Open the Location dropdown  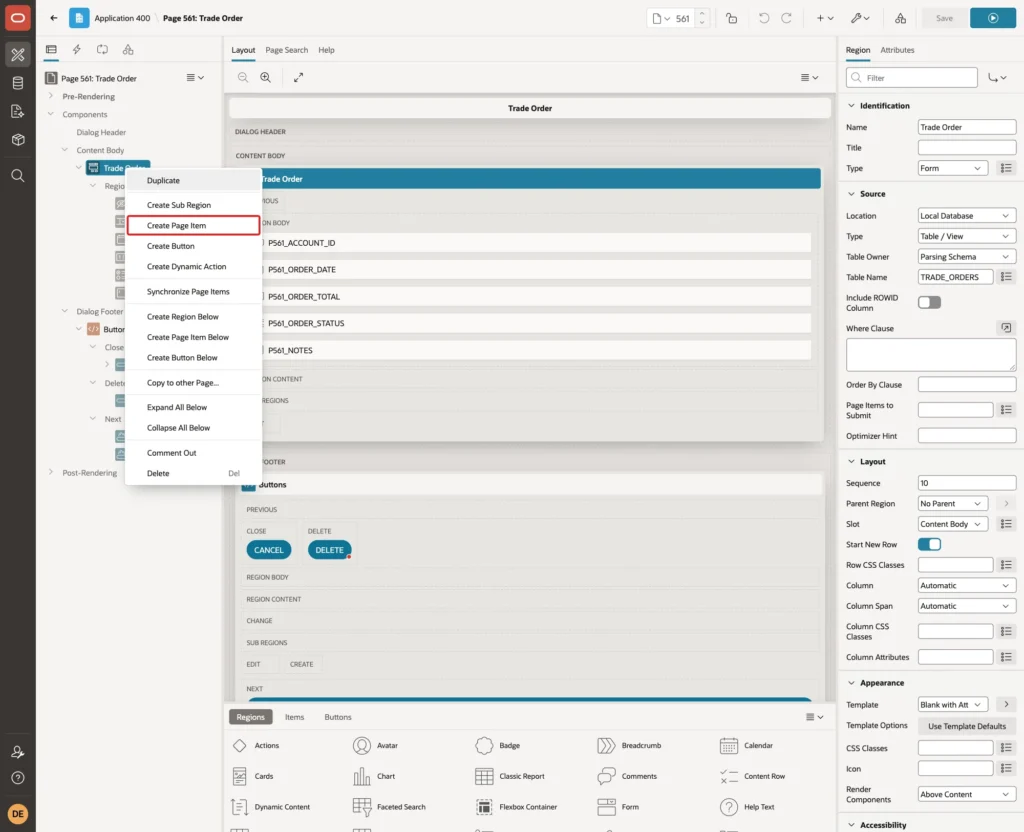tap(967, 216)
